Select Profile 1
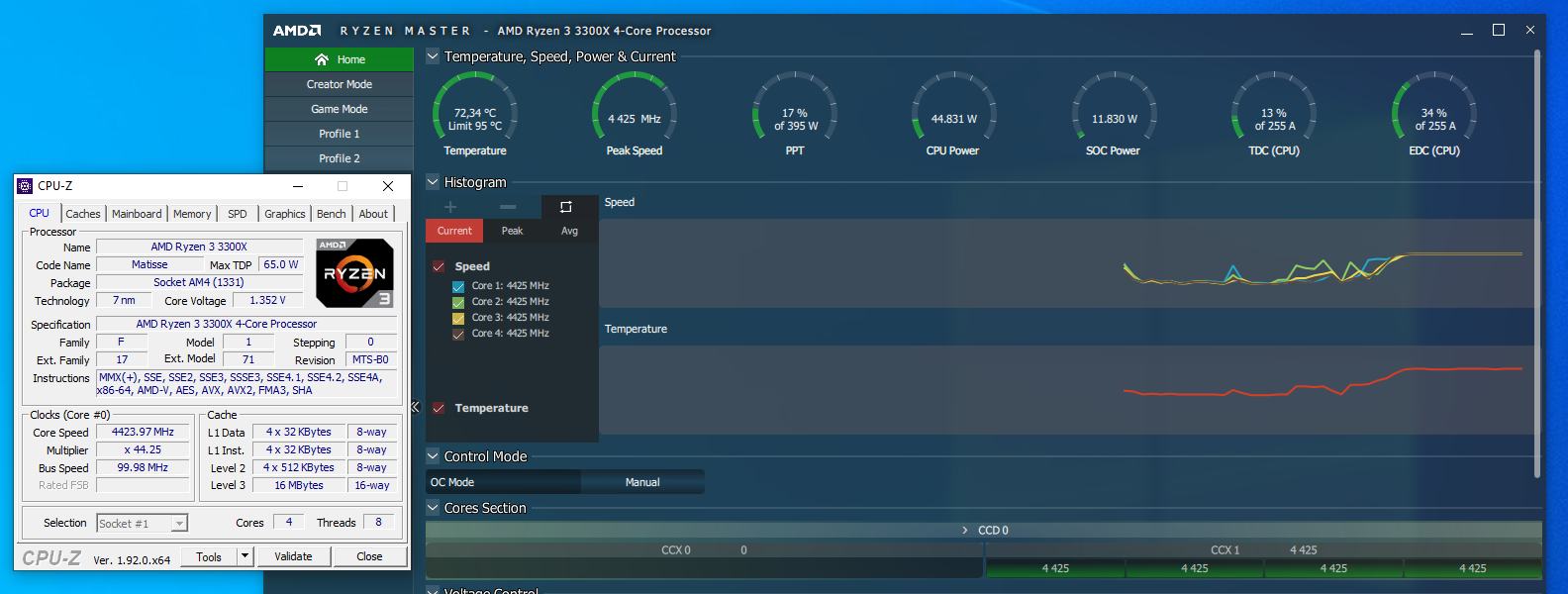Image resolution: width=1568 pixels, height=594 pixels. point(339,134)
